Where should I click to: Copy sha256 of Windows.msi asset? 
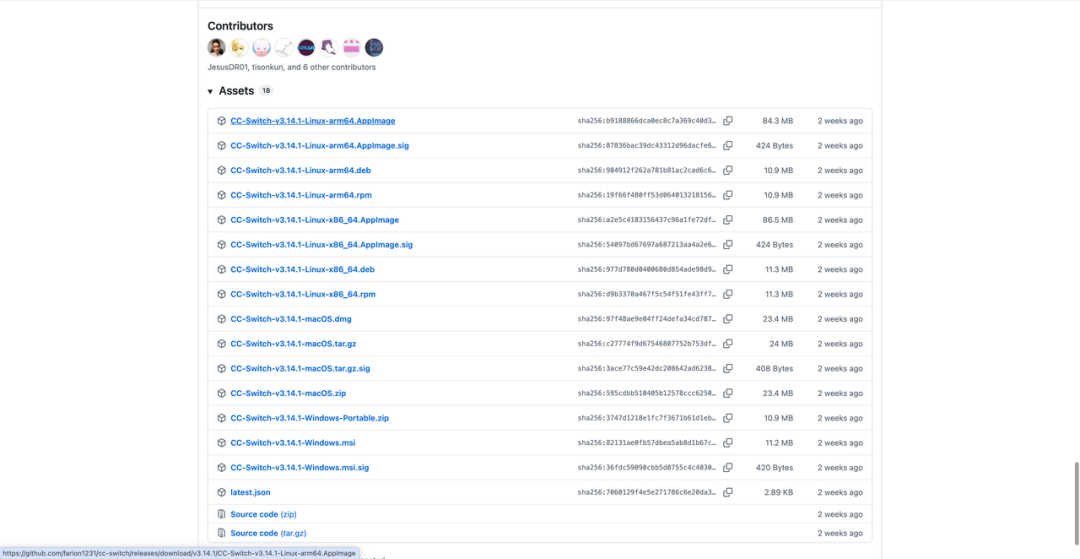(727, 443)
